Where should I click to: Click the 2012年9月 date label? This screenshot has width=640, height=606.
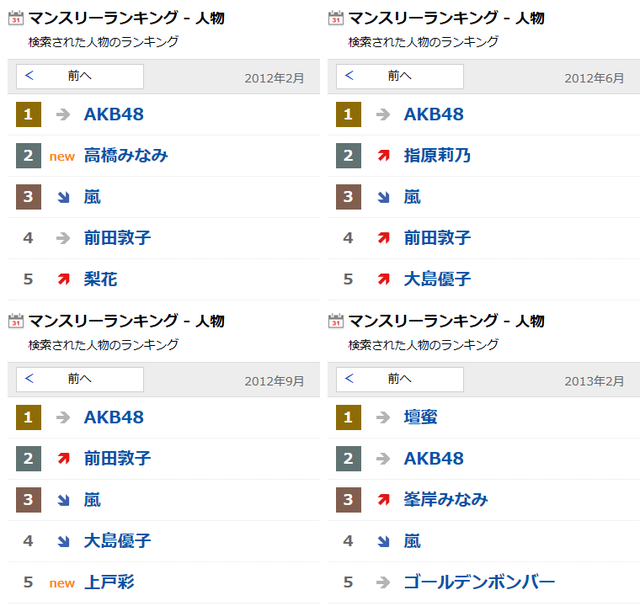click(x=274, y=381)
